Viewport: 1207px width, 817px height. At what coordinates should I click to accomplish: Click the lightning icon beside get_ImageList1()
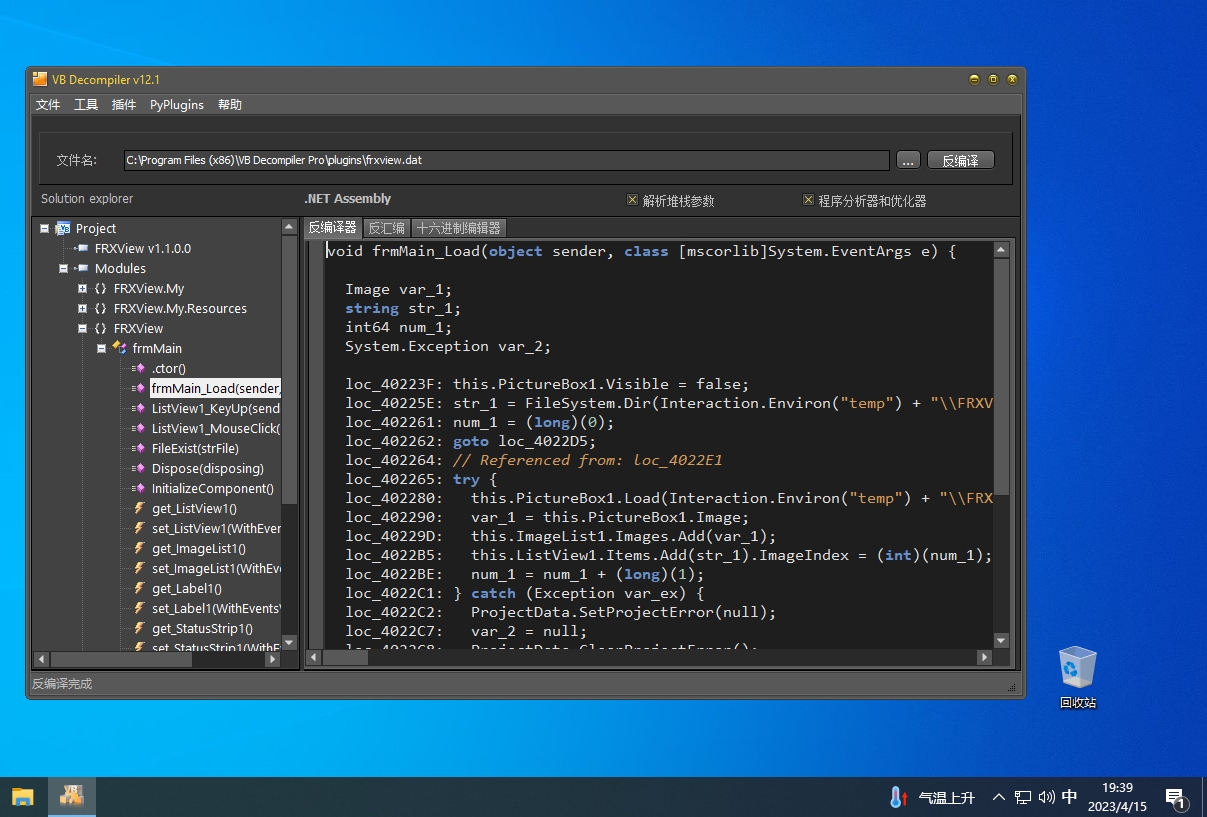(140, 548)
